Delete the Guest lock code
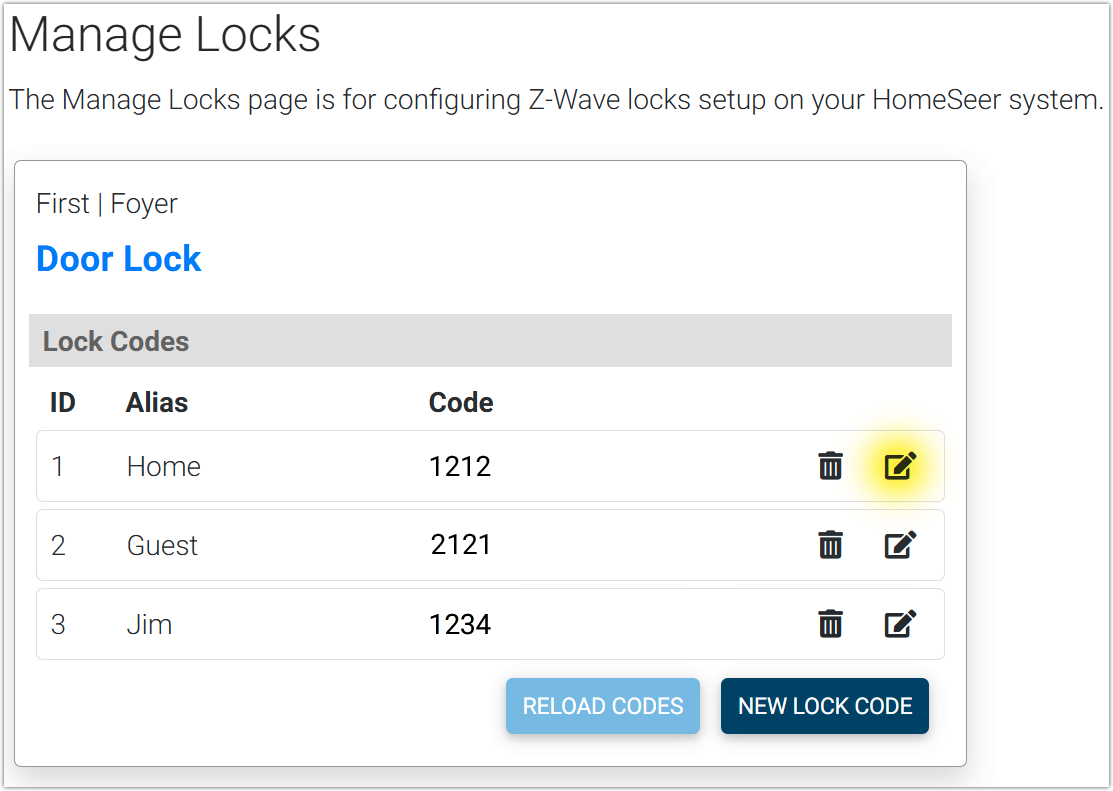 pos(830,545)
